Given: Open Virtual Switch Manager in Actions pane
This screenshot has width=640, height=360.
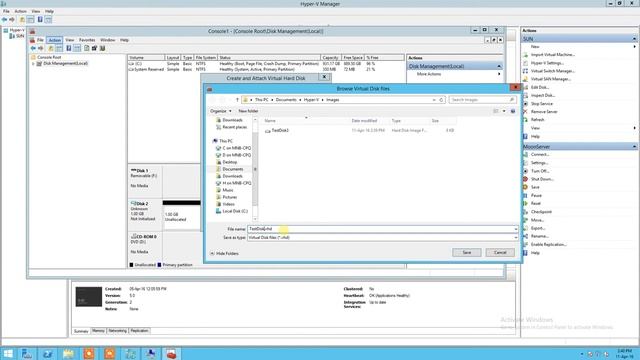Looking at the screenshot, I should click(552, 71).
